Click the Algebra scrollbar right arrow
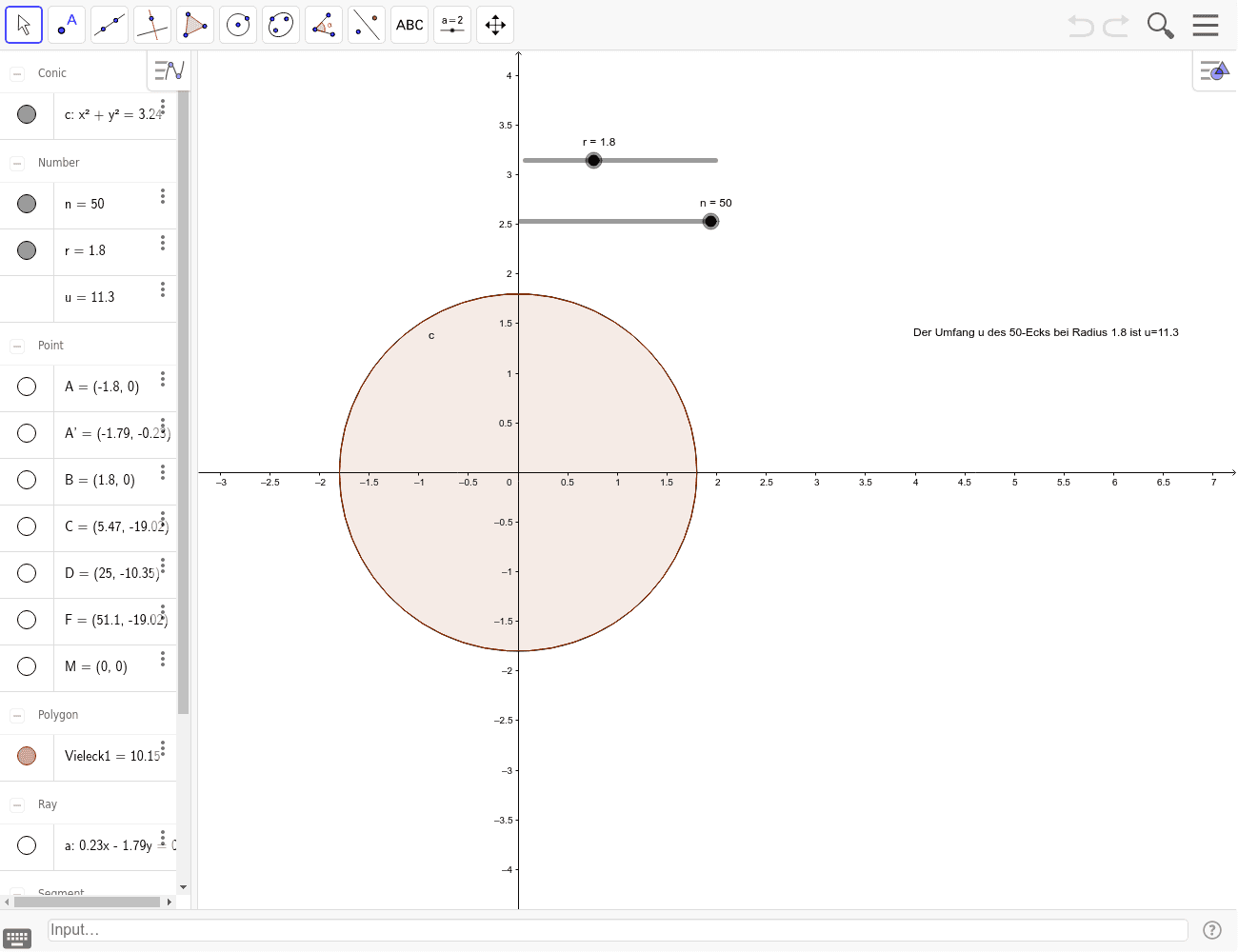The height and width of the screenshot is (952, 1238). 170,902
